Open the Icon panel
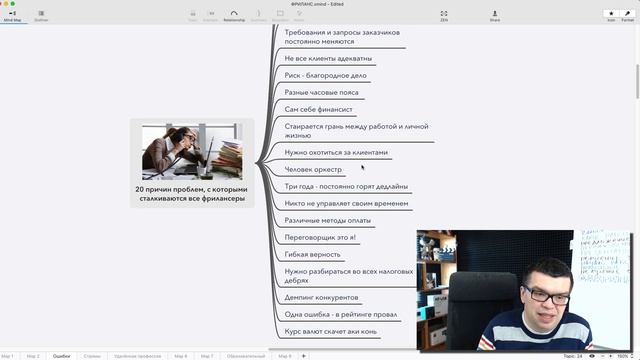Image resolution: width=640 pixels, height=360 pixels. pos(611,16)
